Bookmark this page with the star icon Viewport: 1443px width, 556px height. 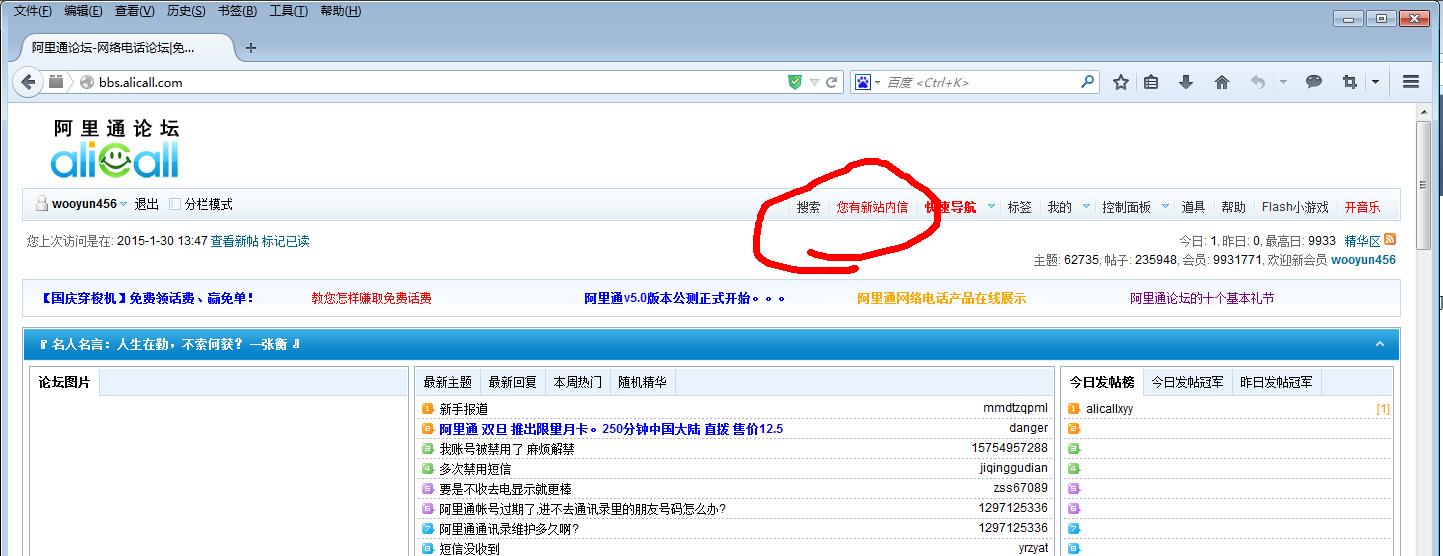coord(1121,82)
